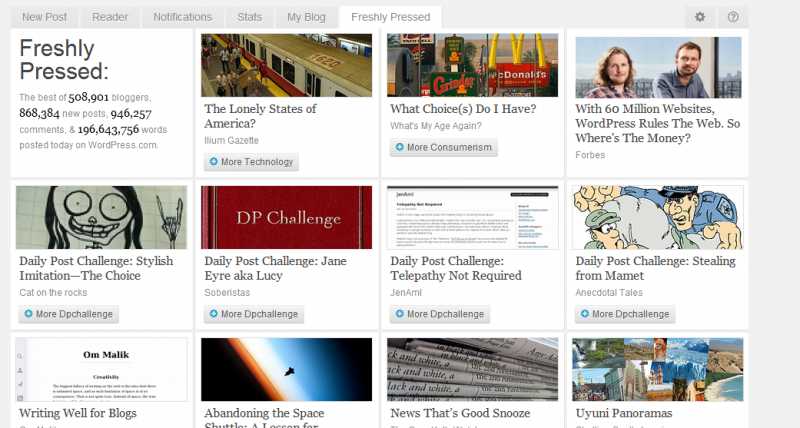Click More Dpchallenge under Cat on the rocks
The height and width of the screenshot is (428, 800).
tap(68, 314)
